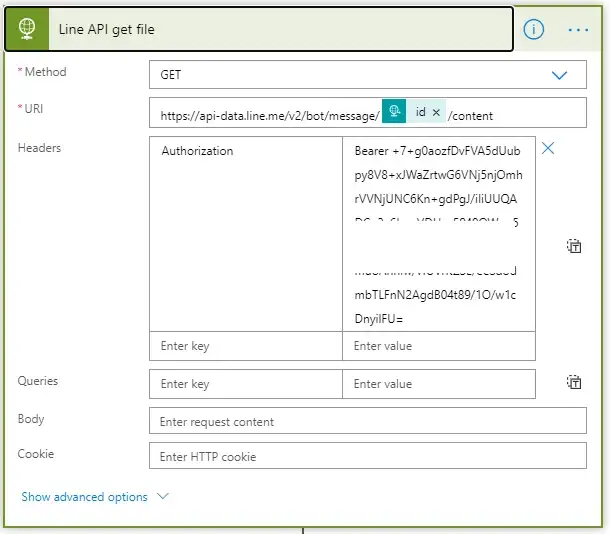Expand advanced options chevron

pos(163,496)
